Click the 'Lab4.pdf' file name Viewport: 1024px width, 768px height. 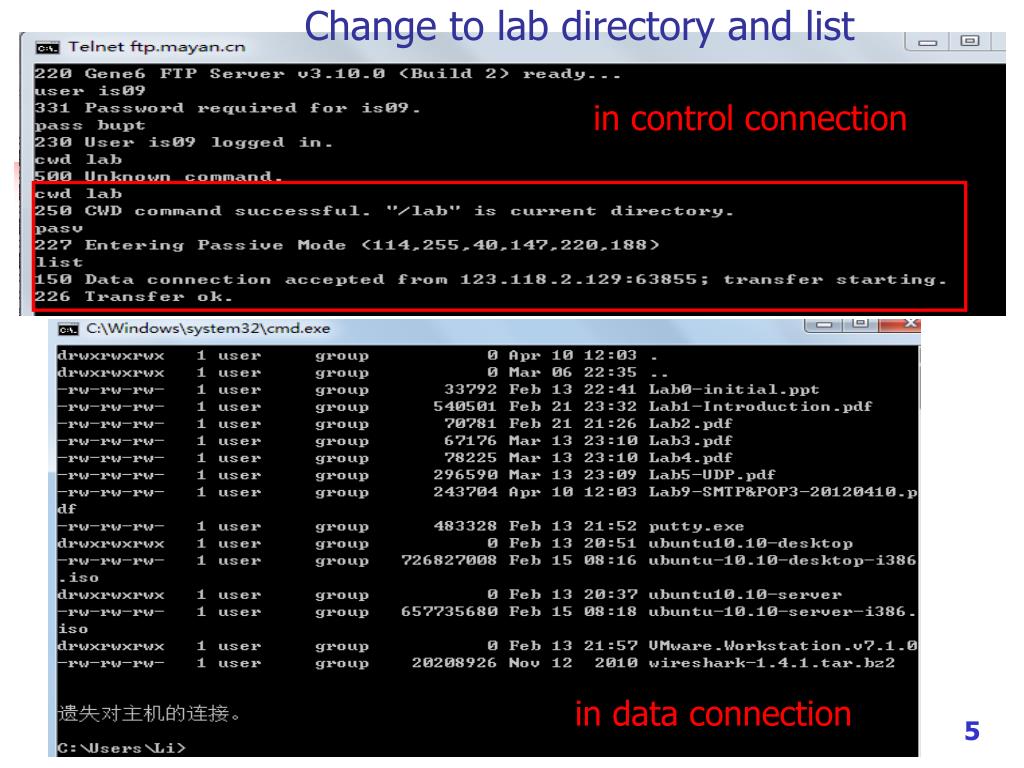[x=690, y=458]
